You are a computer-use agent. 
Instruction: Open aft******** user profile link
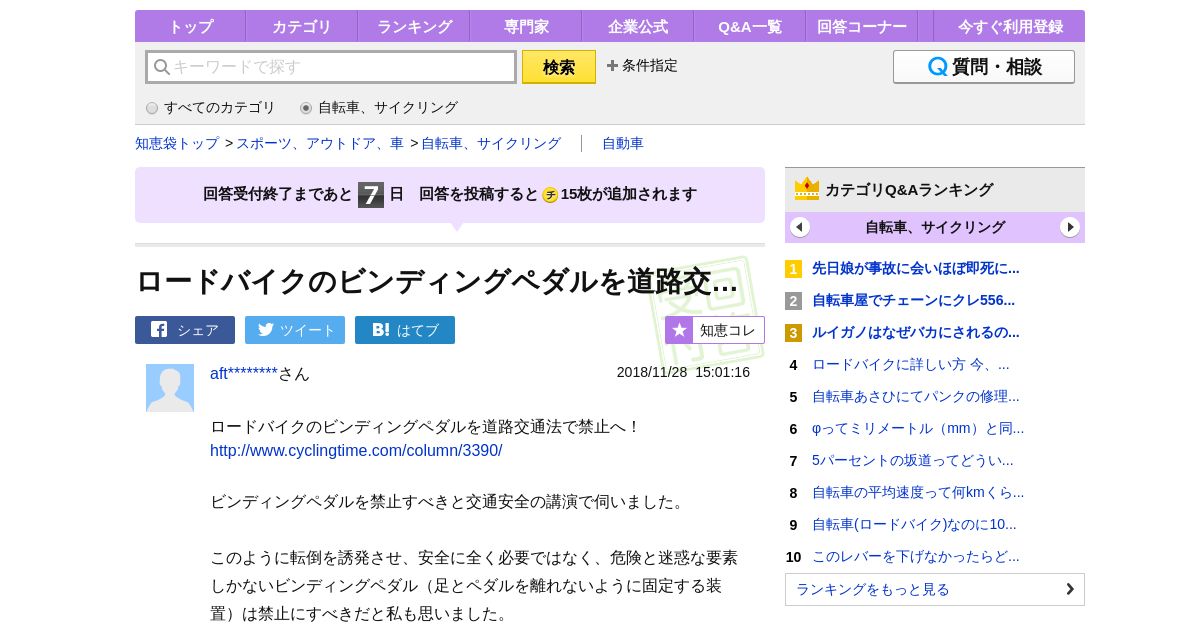(x=244, y=373)
